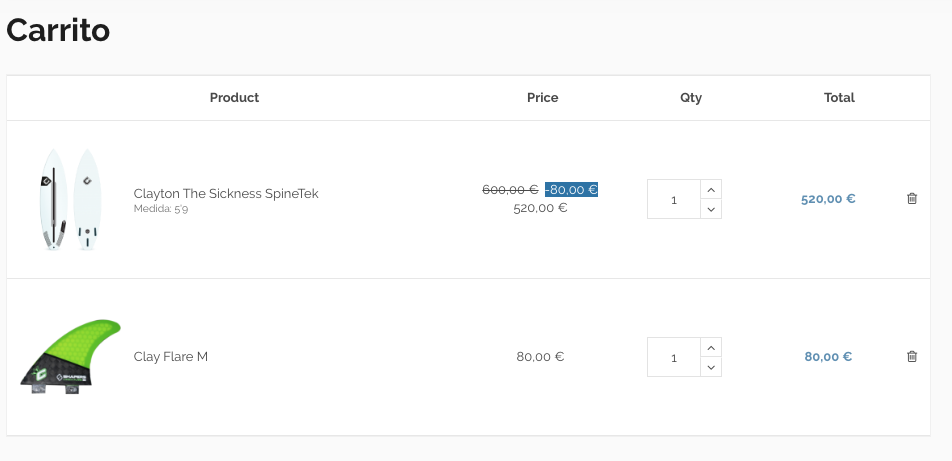The width and height of the screenshot is (952, 461).
Task: Open Clay Flare M product link
Action: [171, 356]
